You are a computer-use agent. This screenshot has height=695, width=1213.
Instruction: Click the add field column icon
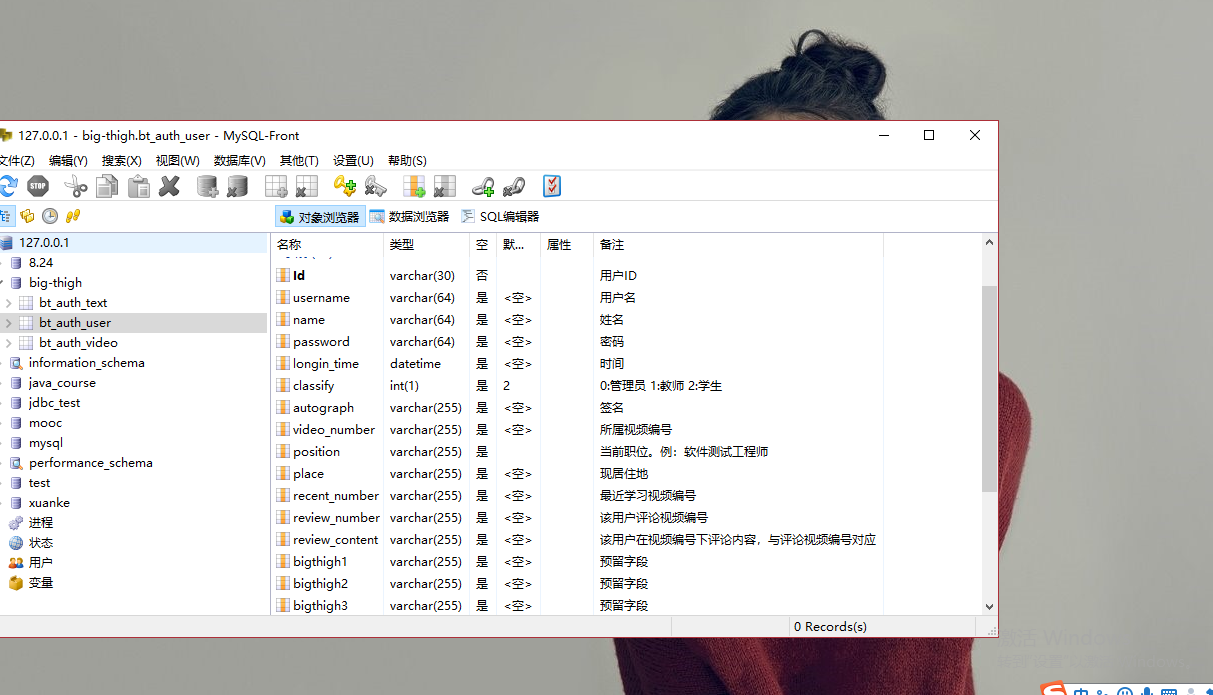point(414,186)
